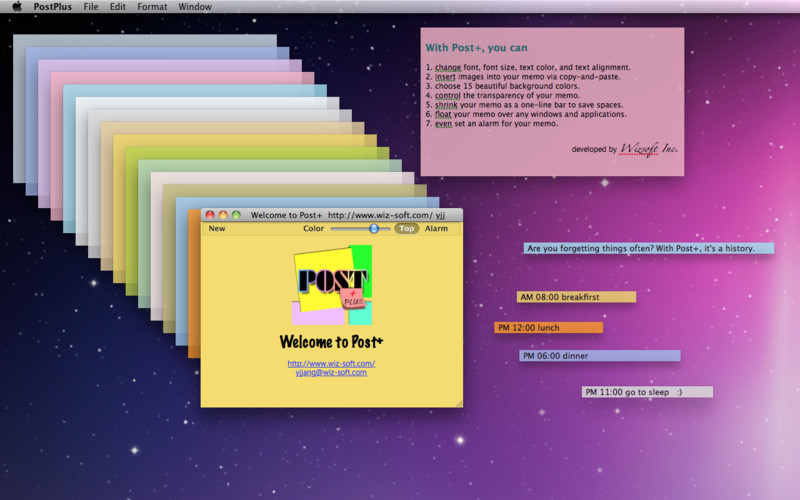Select the PM 06:00 dinner memo bar
The image size is (800, 500).
pos(600,356)
